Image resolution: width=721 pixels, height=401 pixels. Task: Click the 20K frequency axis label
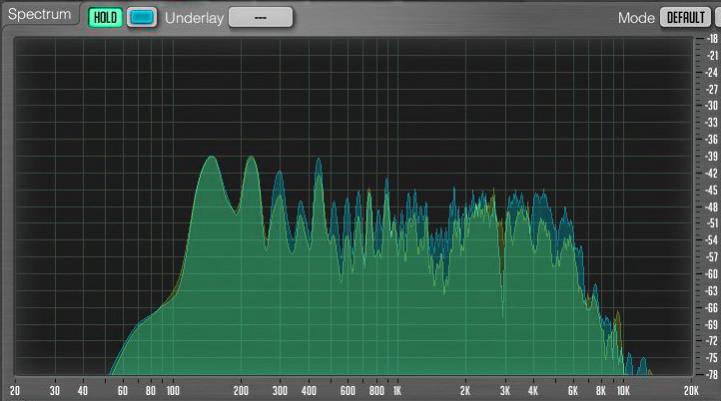(691, 391)
